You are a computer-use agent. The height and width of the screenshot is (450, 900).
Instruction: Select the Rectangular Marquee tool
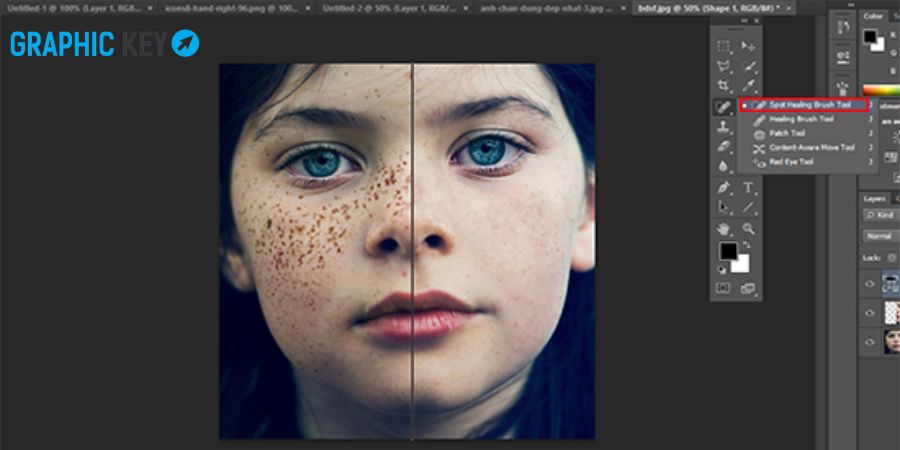723,46
